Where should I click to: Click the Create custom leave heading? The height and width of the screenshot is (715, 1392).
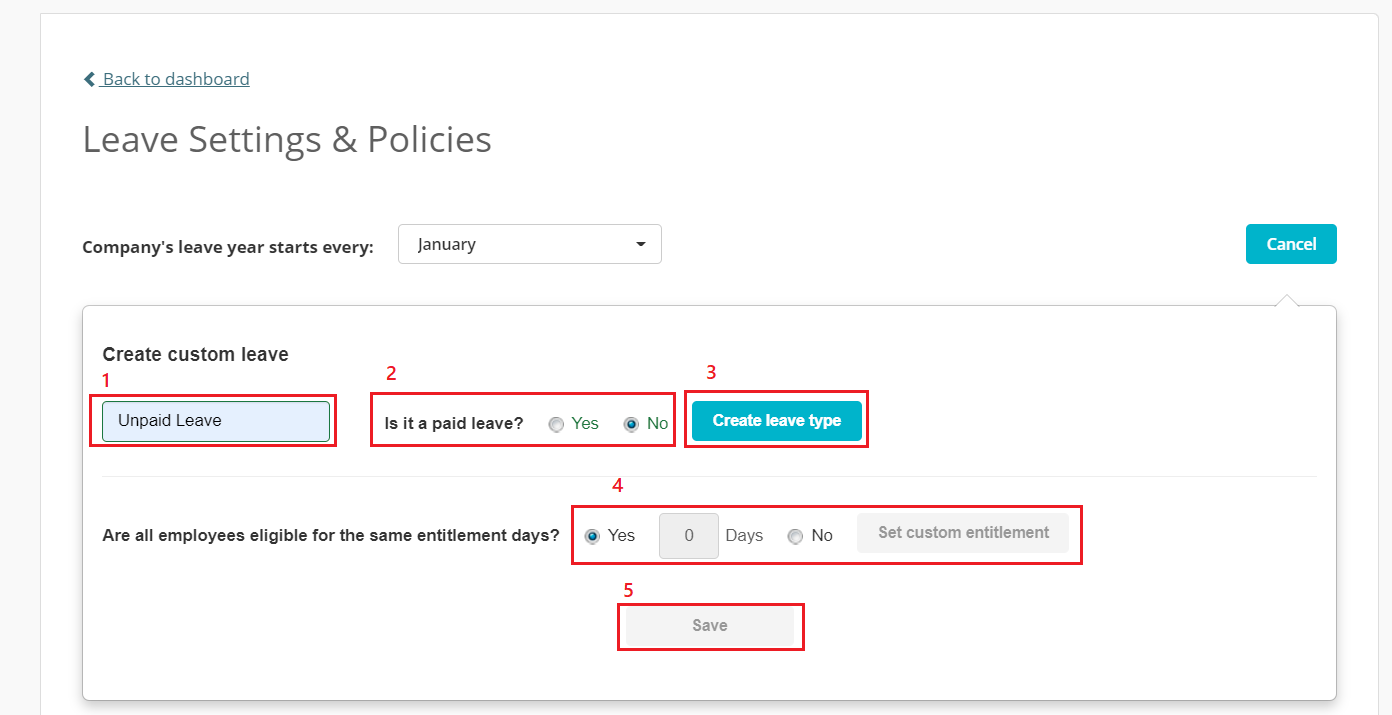(x=196, y=354)
